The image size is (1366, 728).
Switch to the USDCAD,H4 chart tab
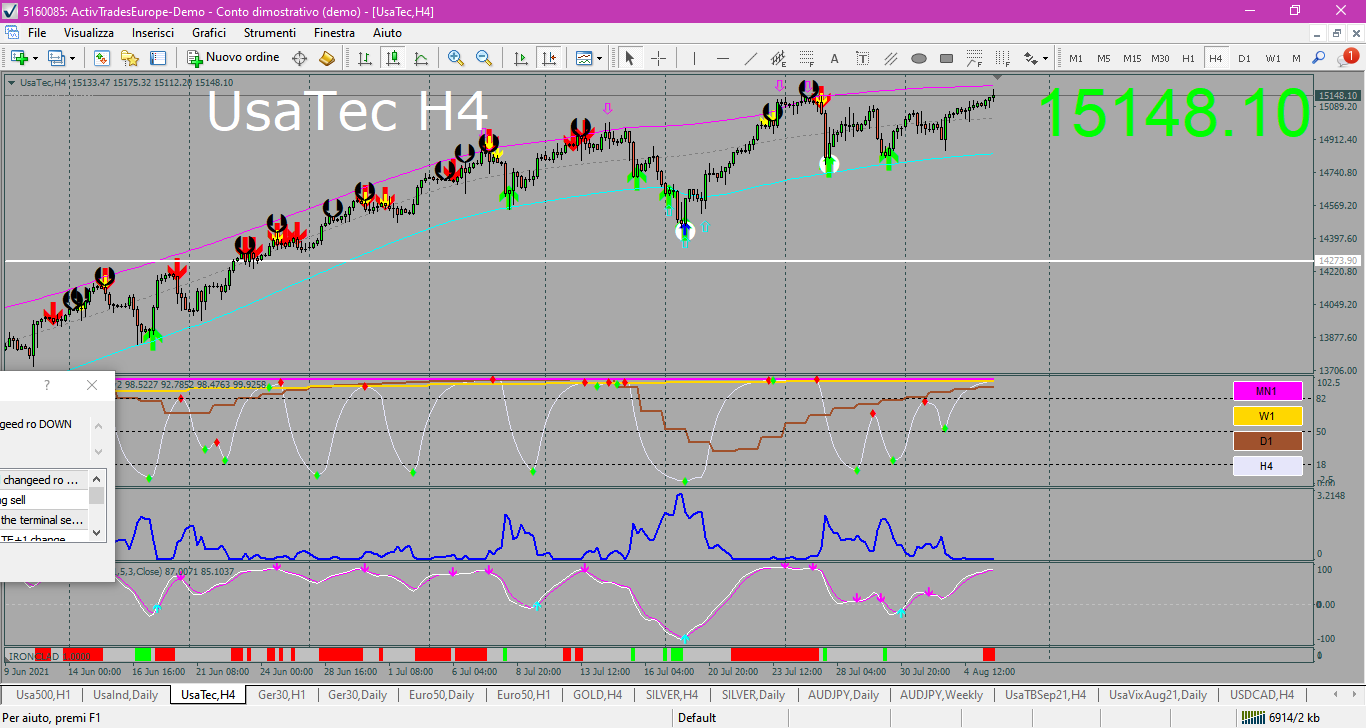1262,694
